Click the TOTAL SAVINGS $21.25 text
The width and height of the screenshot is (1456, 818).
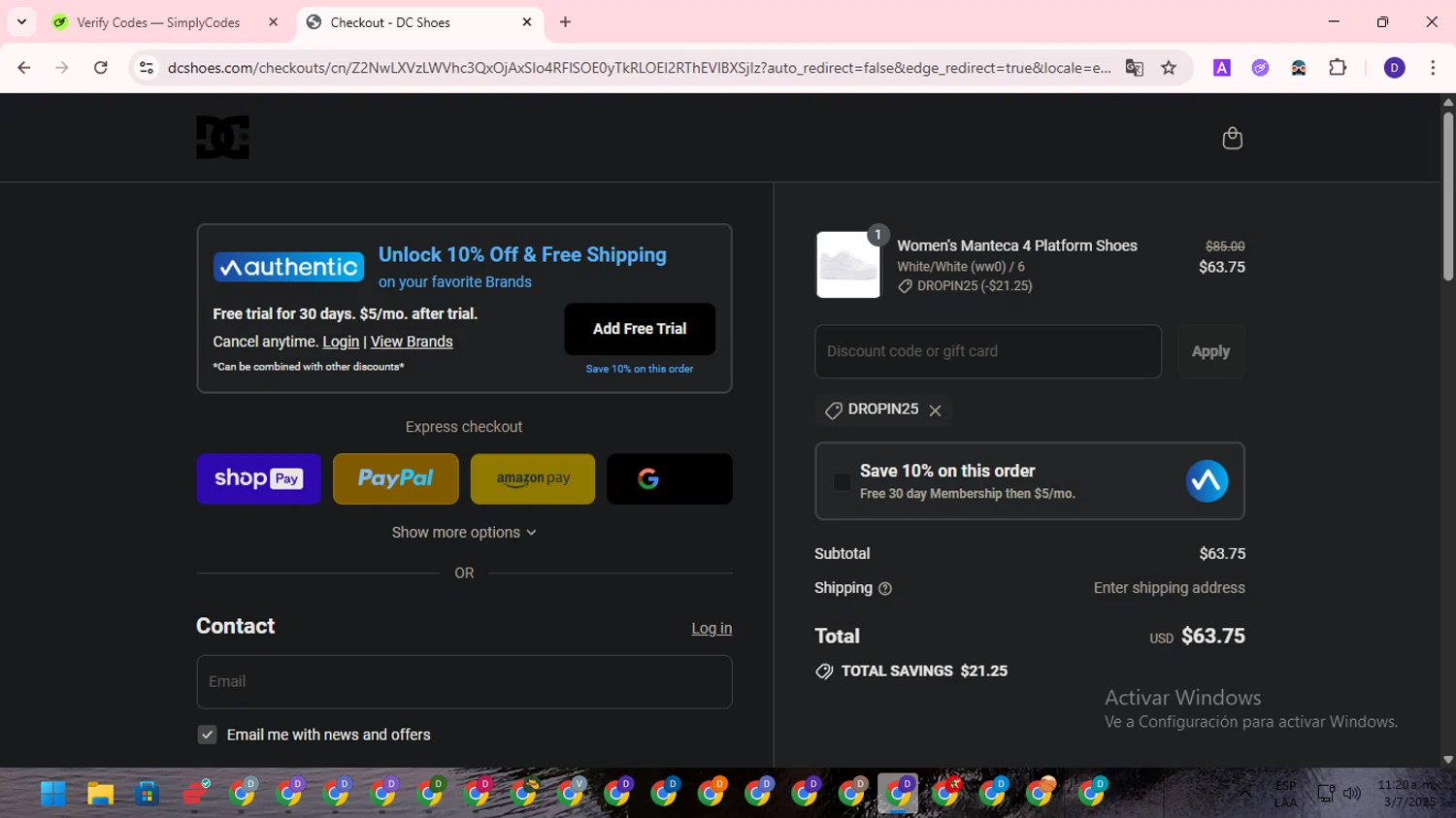[924, 671]
